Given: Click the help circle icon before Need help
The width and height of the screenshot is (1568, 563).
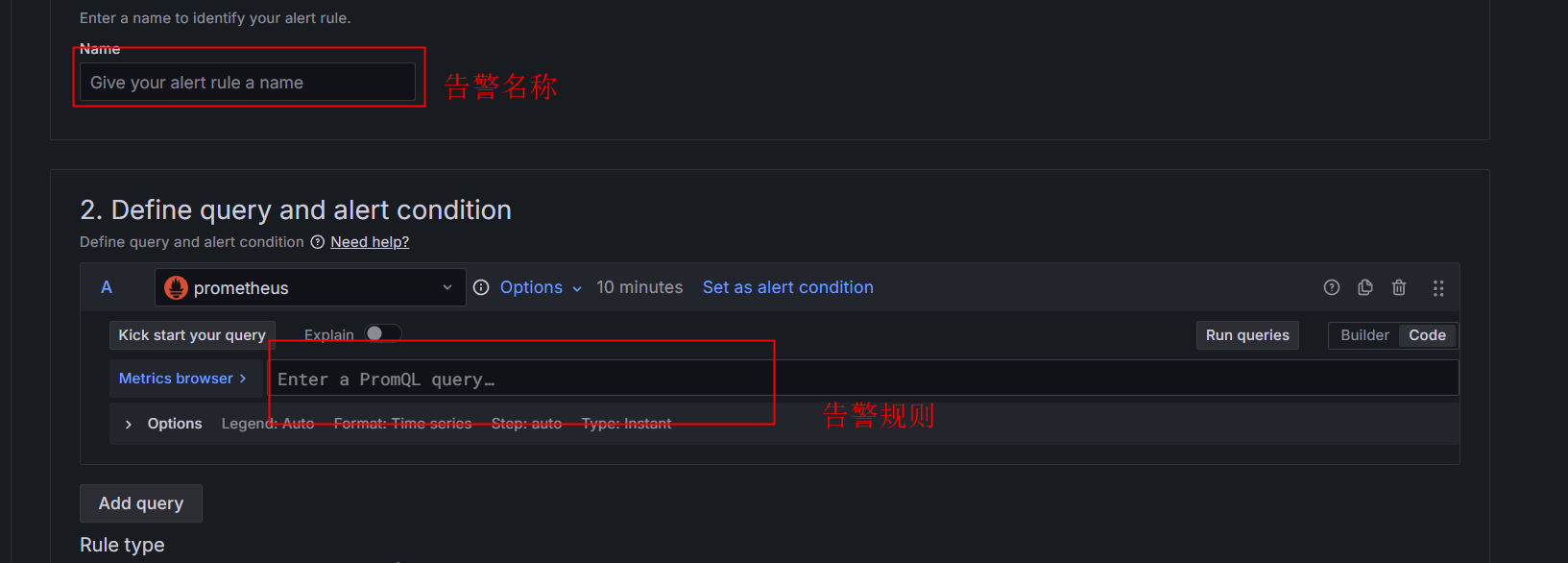Looking at the screenshot, I should [318, 241].
